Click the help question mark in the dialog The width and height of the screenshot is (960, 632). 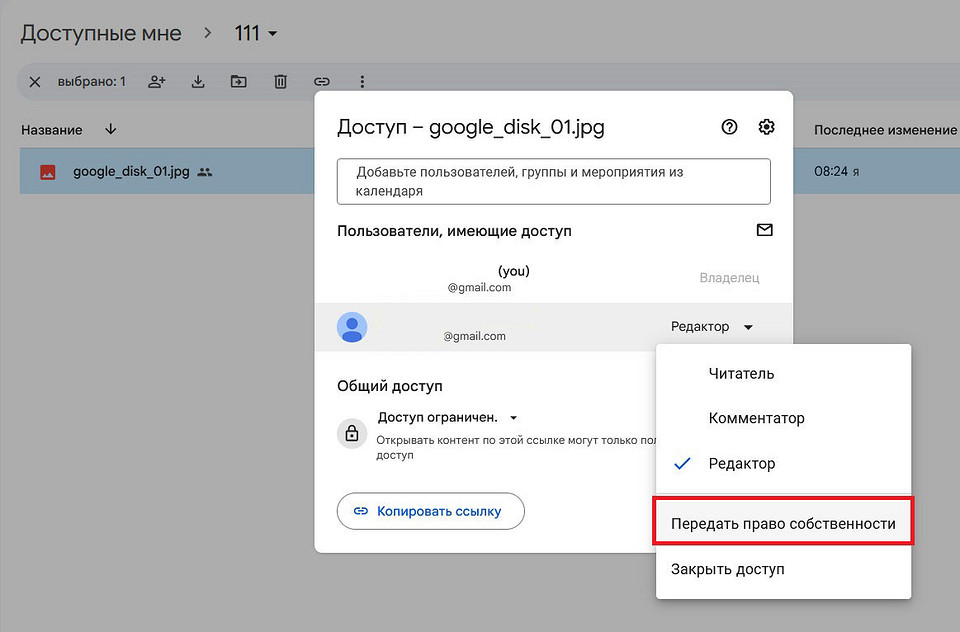click(x=729, y=127)
